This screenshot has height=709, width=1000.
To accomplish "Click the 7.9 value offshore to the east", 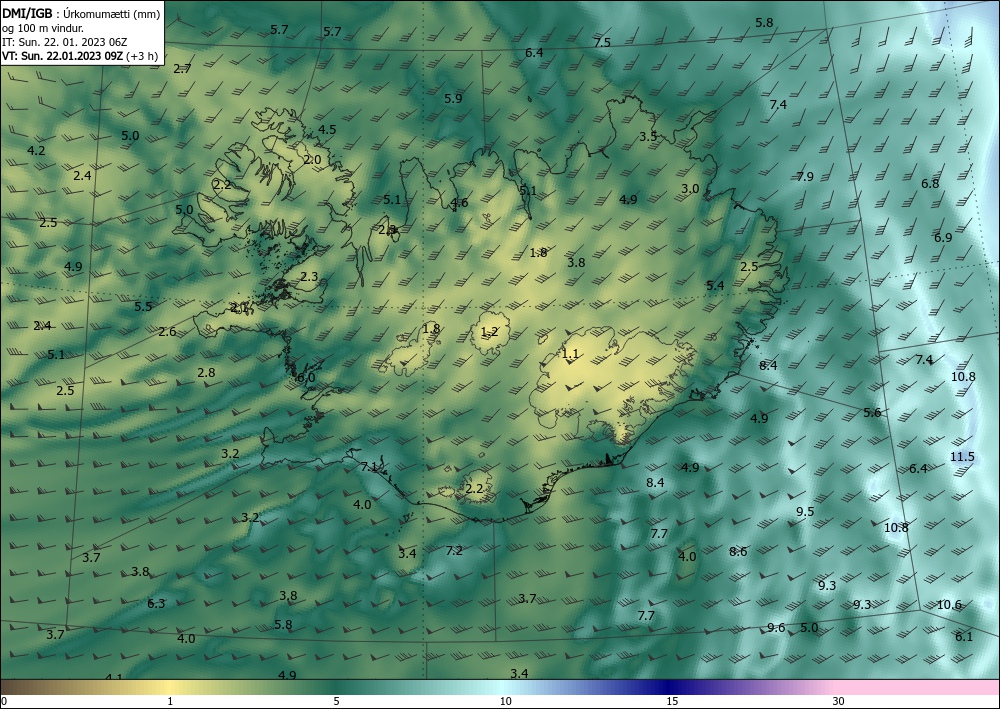I will [805, 177].
